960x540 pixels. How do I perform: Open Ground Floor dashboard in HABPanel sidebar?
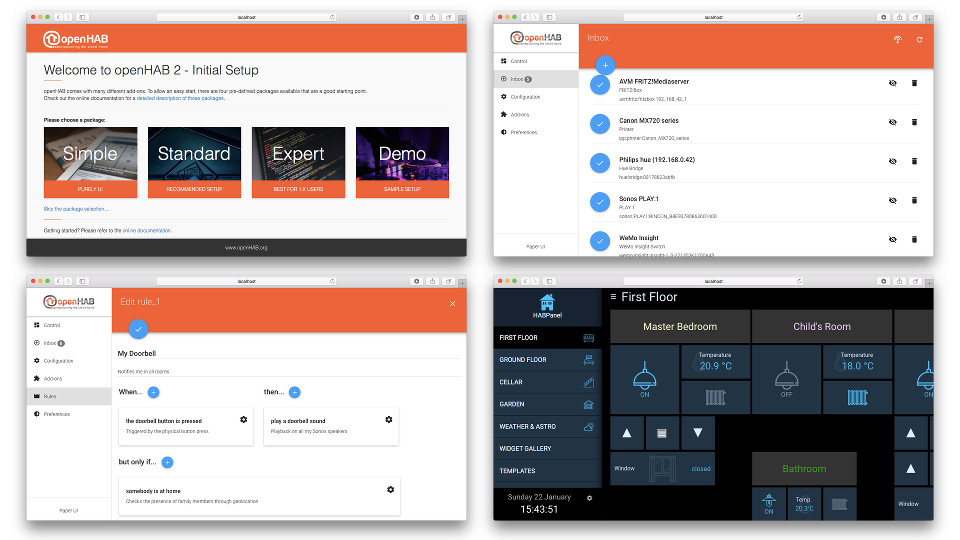pos(547,360)
